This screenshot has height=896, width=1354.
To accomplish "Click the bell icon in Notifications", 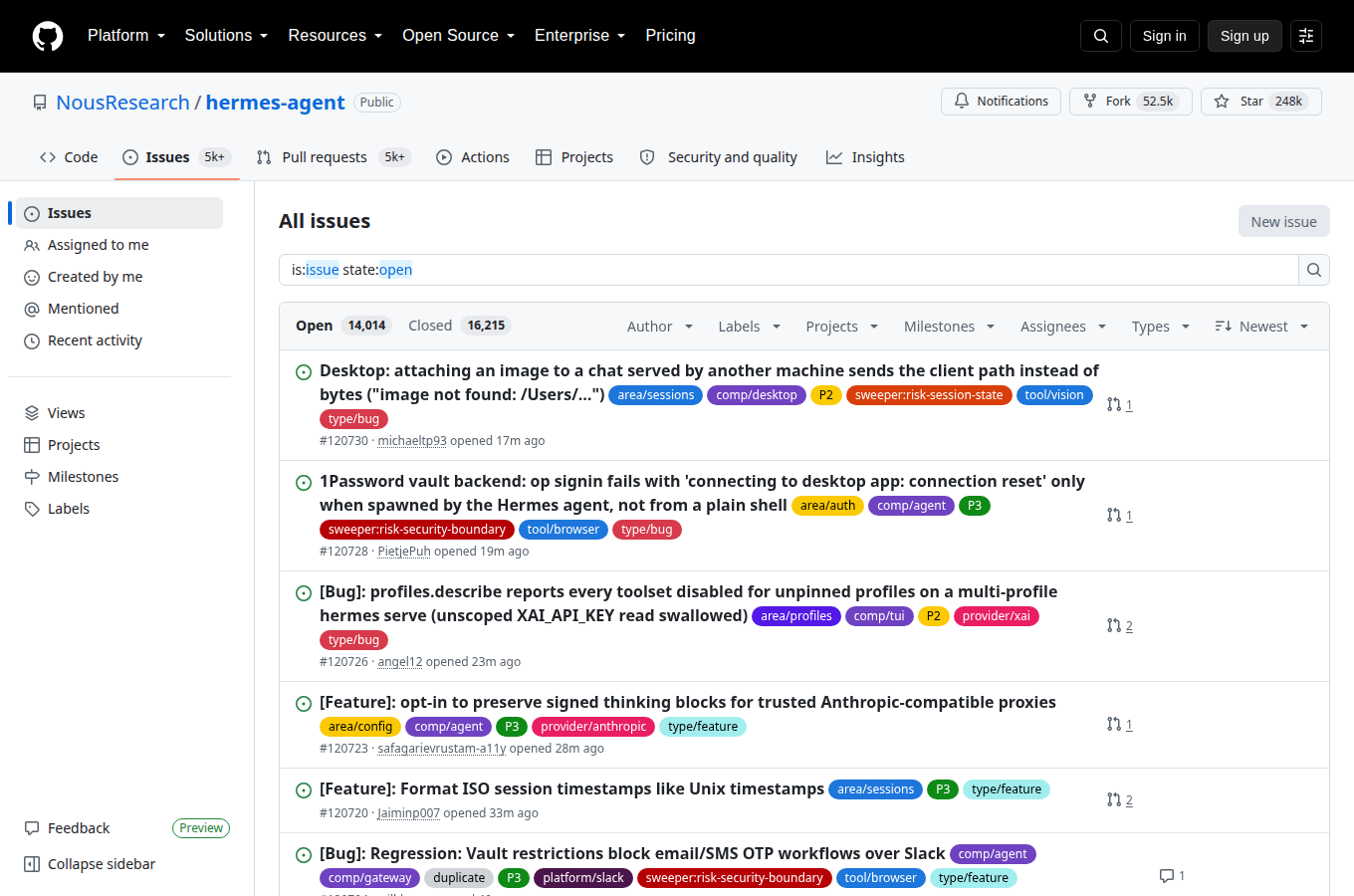I will tap(962, 102).
